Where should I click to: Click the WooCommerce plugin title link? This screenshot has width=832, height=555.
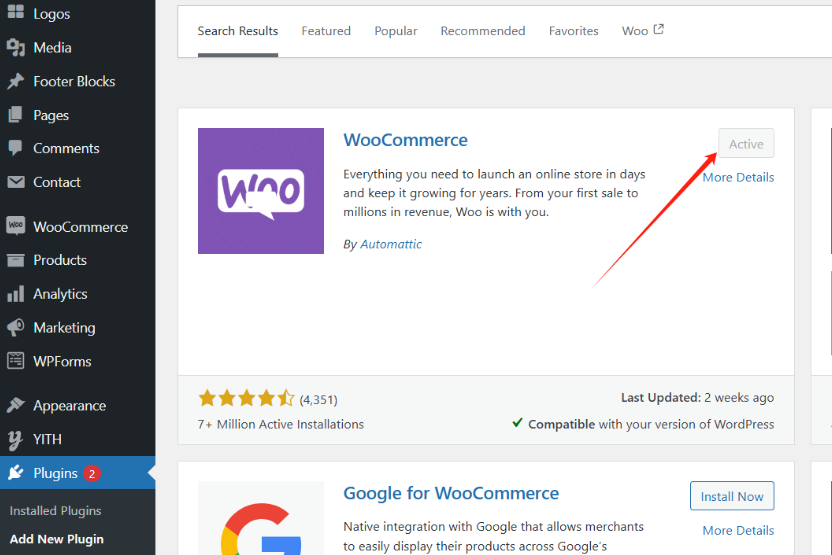pyautogui.click(x=405, y=140)
